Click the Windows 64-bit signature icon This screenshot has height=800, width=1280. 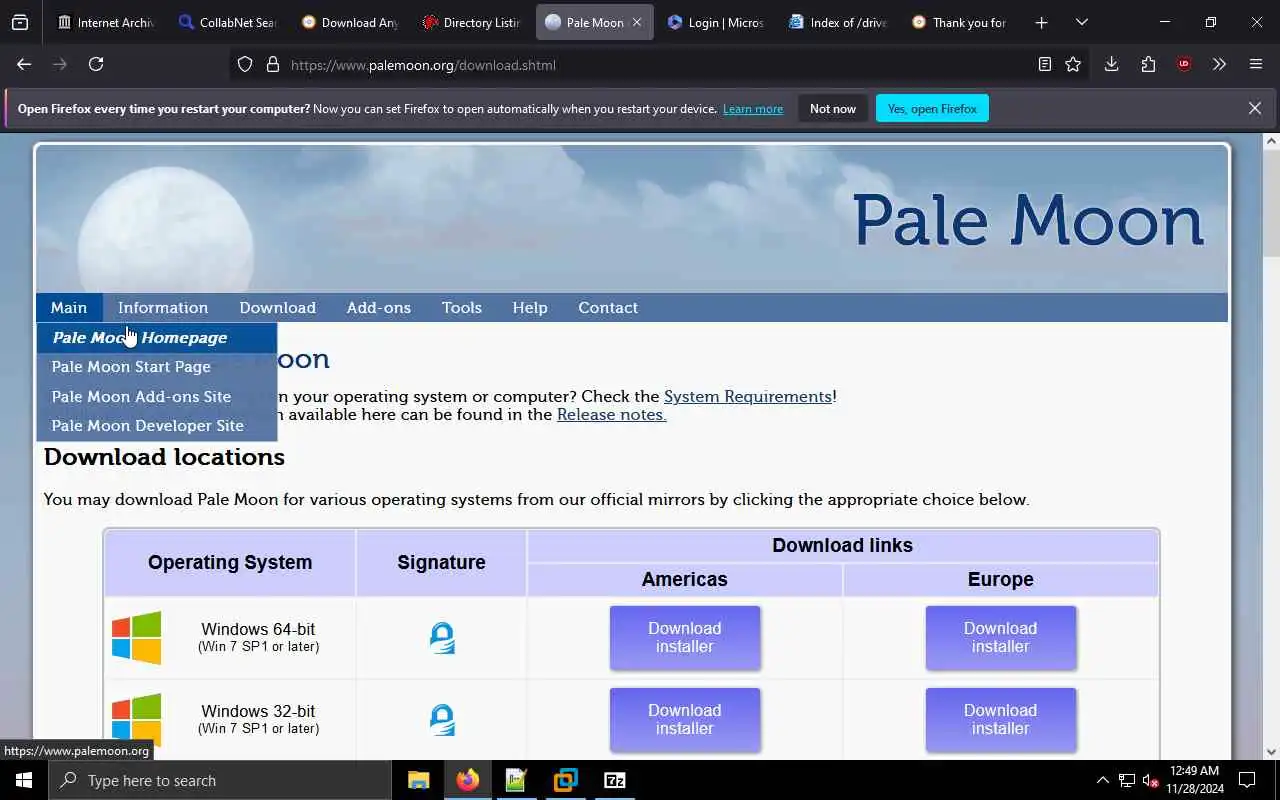point(441,638)
